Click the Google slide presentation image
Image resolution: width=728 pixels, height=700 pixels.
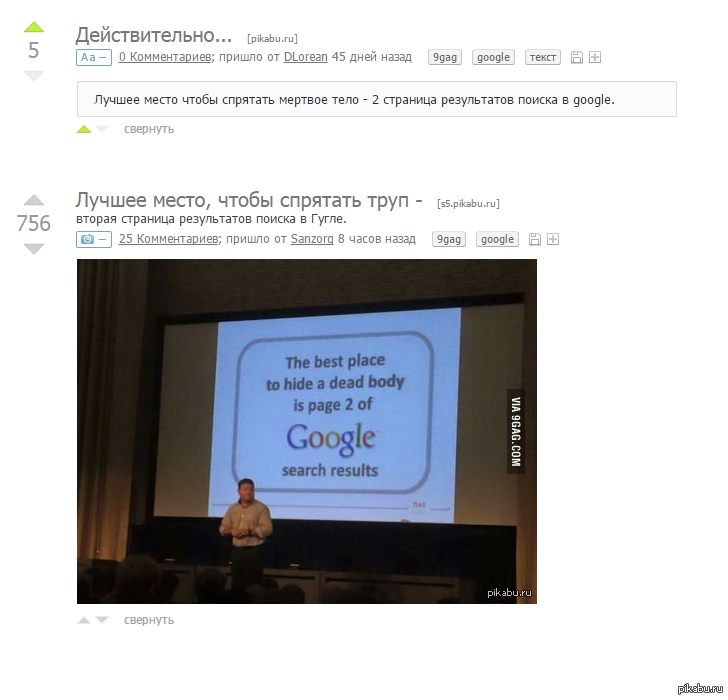click(x=306, y=431)
